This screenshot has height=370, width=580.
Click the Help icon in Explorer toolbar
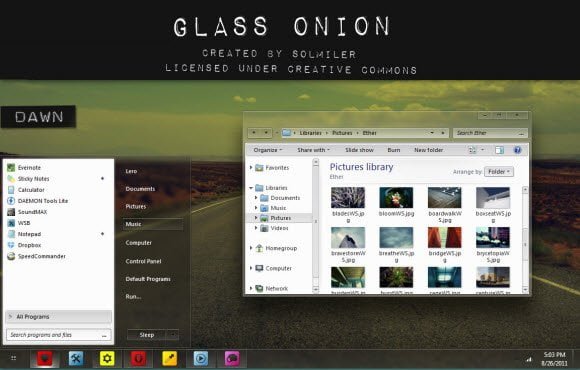(x=517, y=150)
